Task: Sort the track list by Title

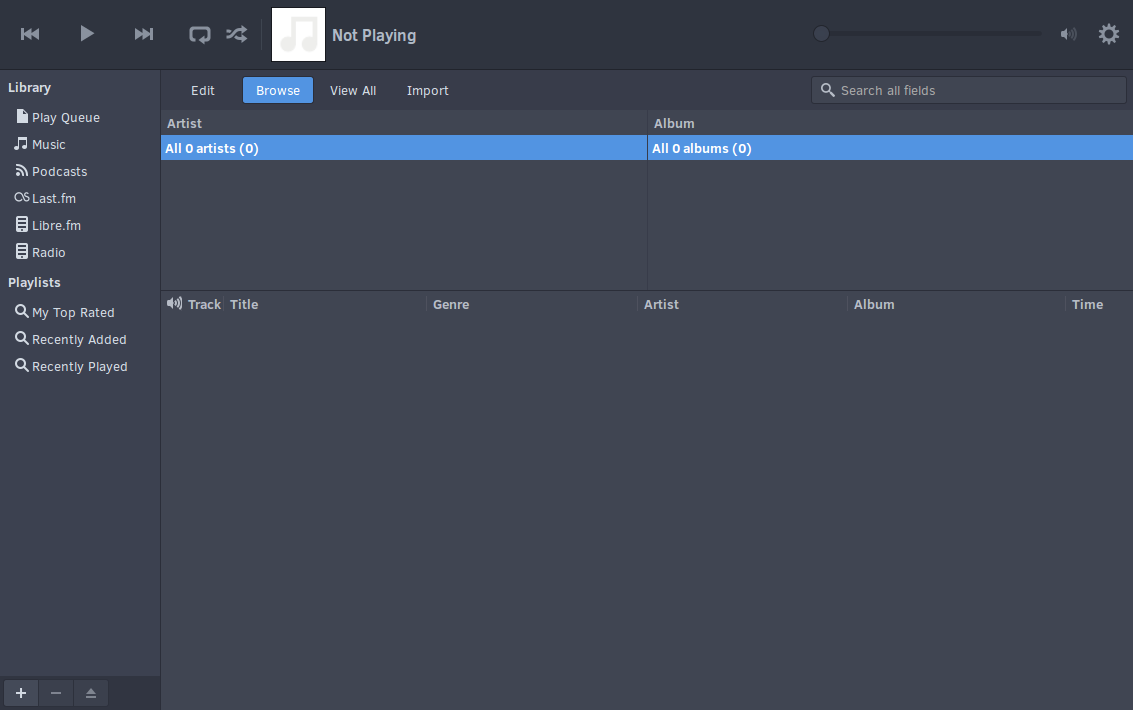Action: [325, 305]
